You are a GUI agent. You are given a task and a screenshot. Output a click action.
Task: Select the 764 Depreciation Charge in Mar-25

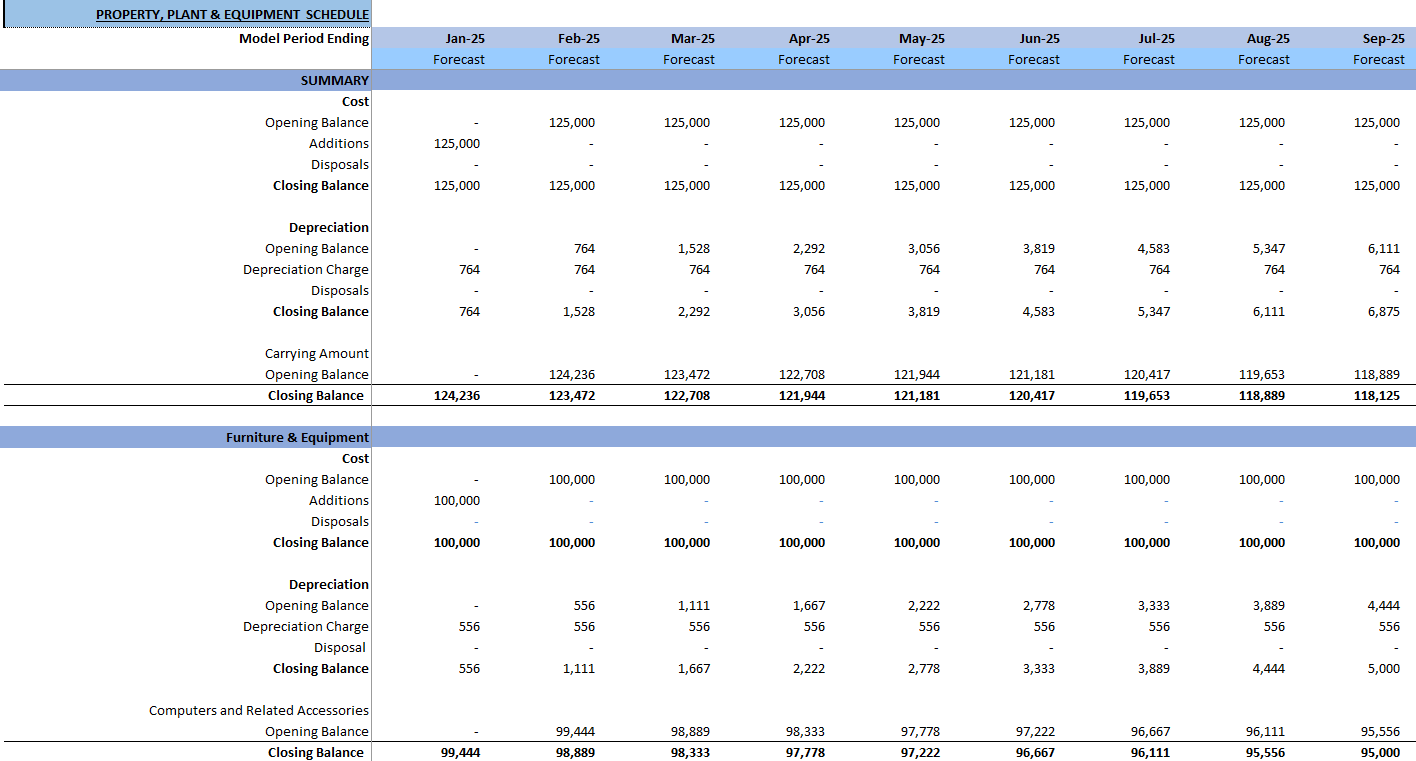[x=698, y=269]
